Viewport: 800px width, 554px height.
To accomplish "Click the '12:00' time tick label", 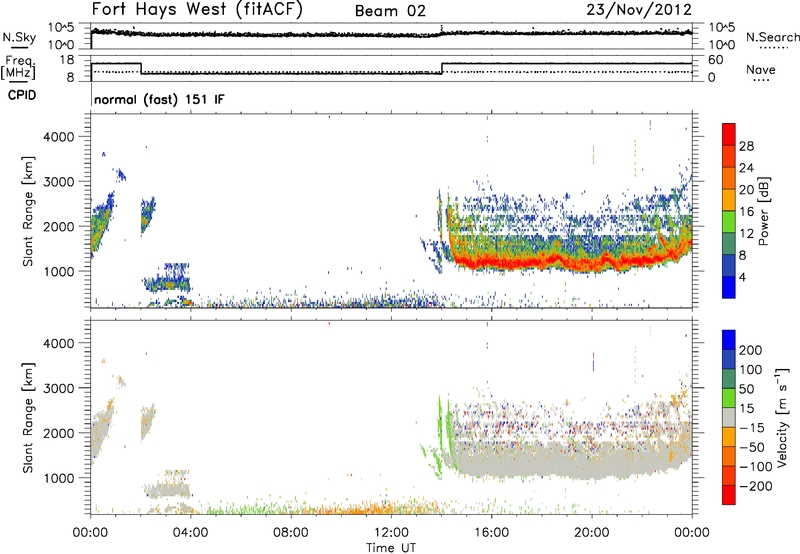I will click(x=391, y=533).
